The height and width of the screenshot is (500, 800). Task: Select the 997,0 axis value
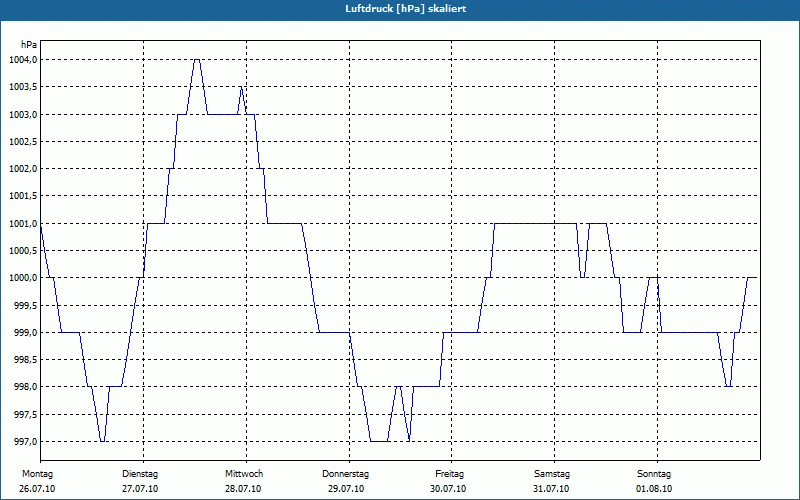click(x=25, y=441)
